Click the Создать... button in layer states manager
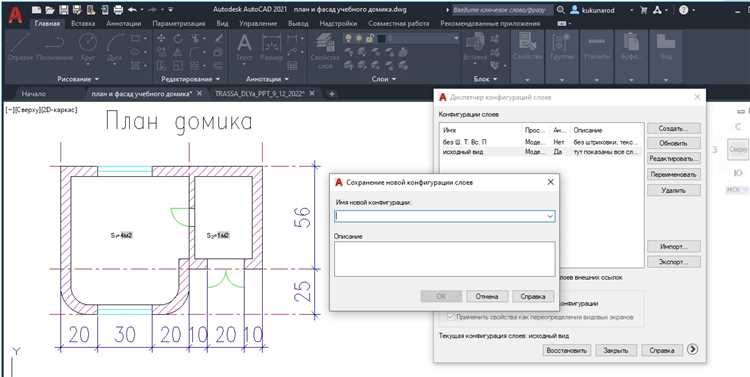Image resolution: width=750 pixels, height=377 pixels. click(x=673, y=128)
